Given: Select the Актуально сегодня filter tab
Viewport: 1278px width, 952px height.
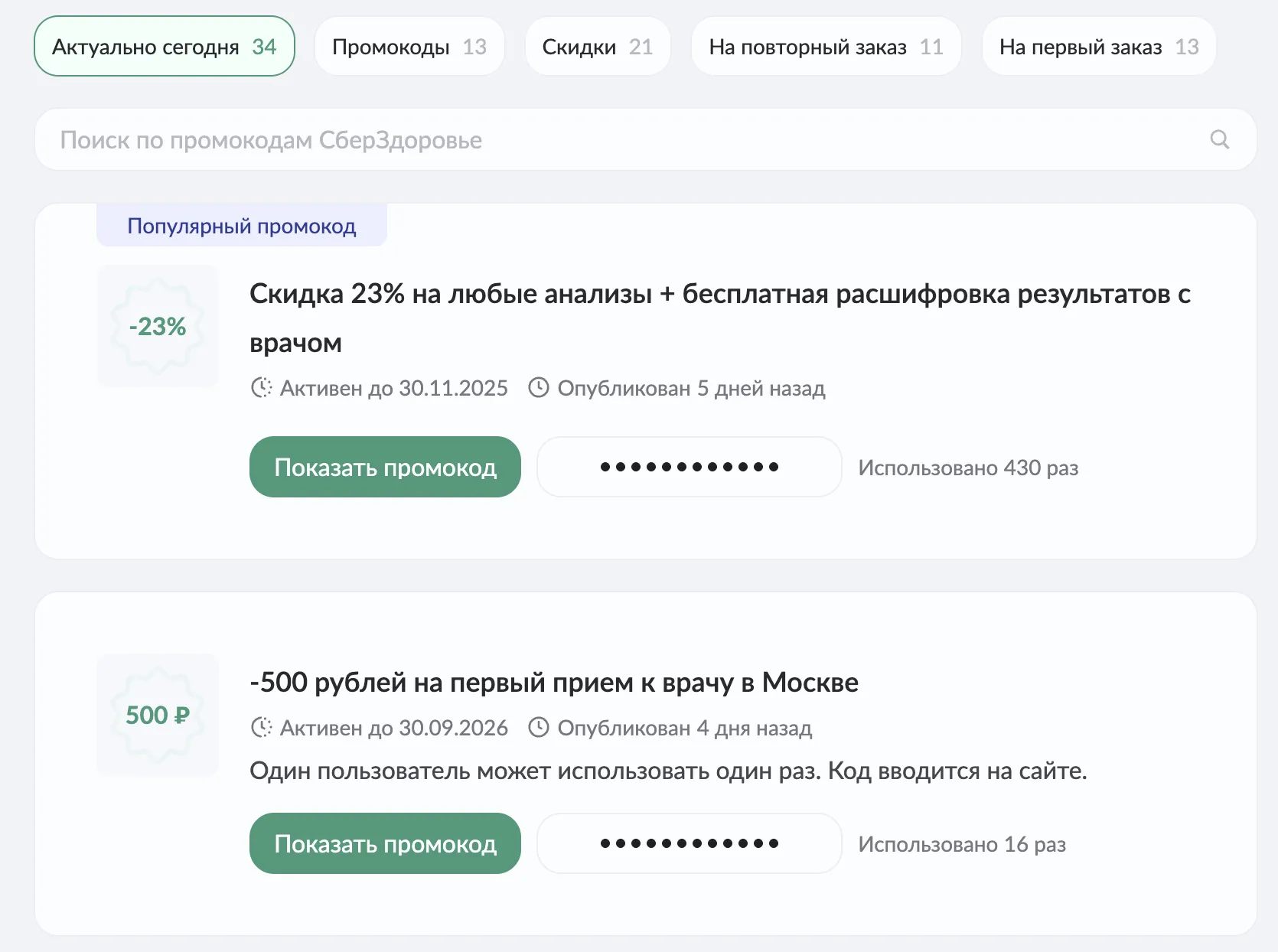Looking at the screenshot, I should [165, 47].
